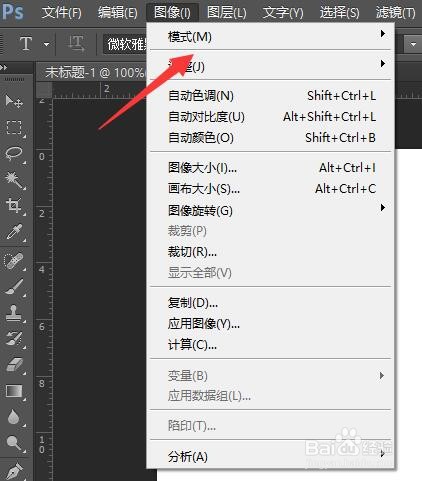Choose 模式(M) in the Image menu
This screenshot has width=422, height=481.
(270, 36)
